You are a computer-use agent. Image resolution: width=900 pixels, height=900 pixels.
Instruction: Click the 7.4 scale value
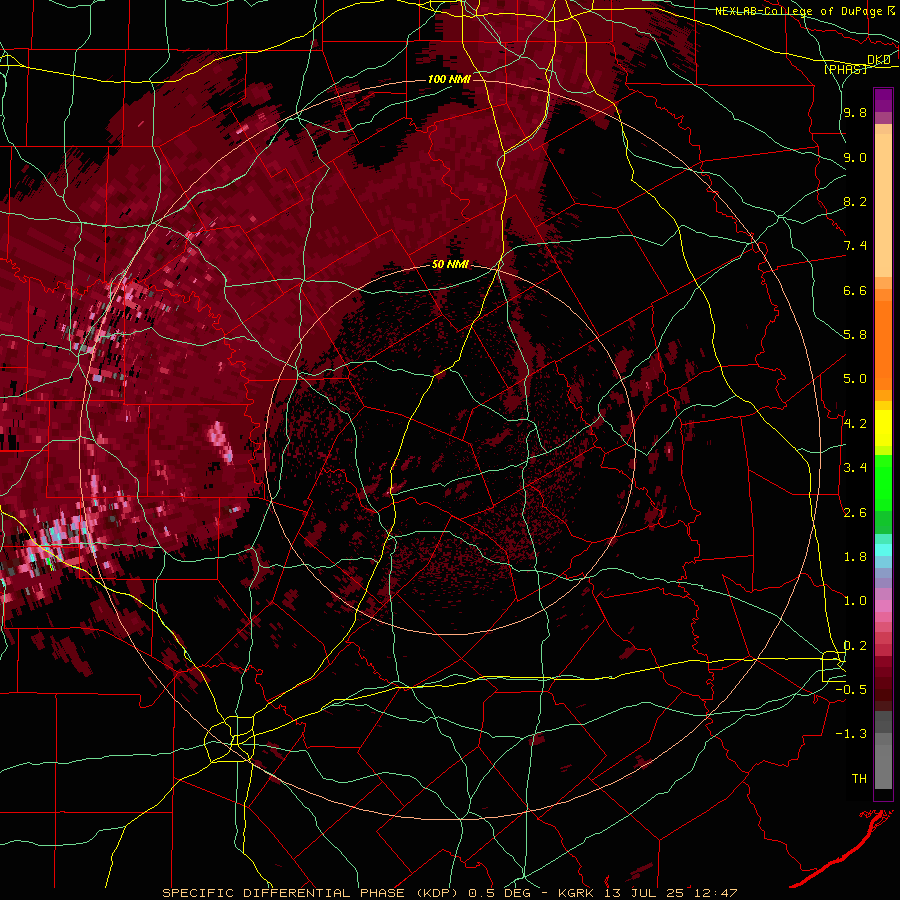[855, 246]
